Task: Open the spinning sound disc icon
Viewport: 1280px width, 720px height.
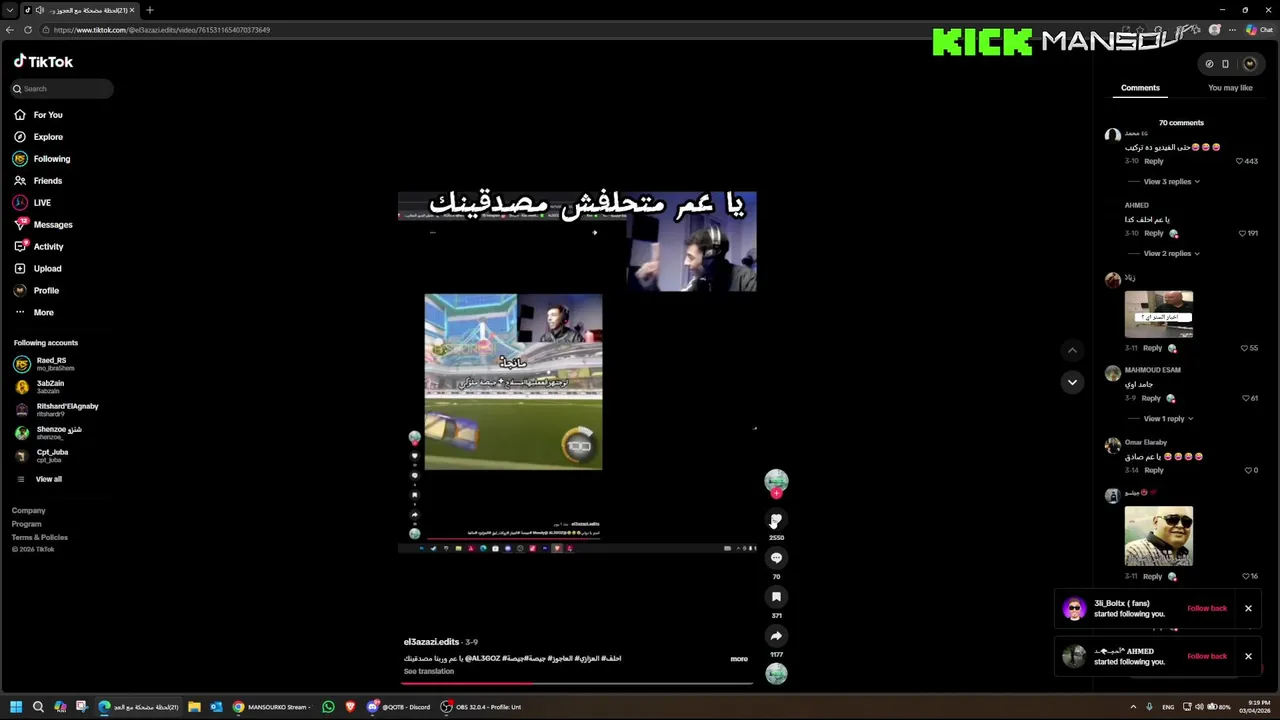Action: (776, 674)
